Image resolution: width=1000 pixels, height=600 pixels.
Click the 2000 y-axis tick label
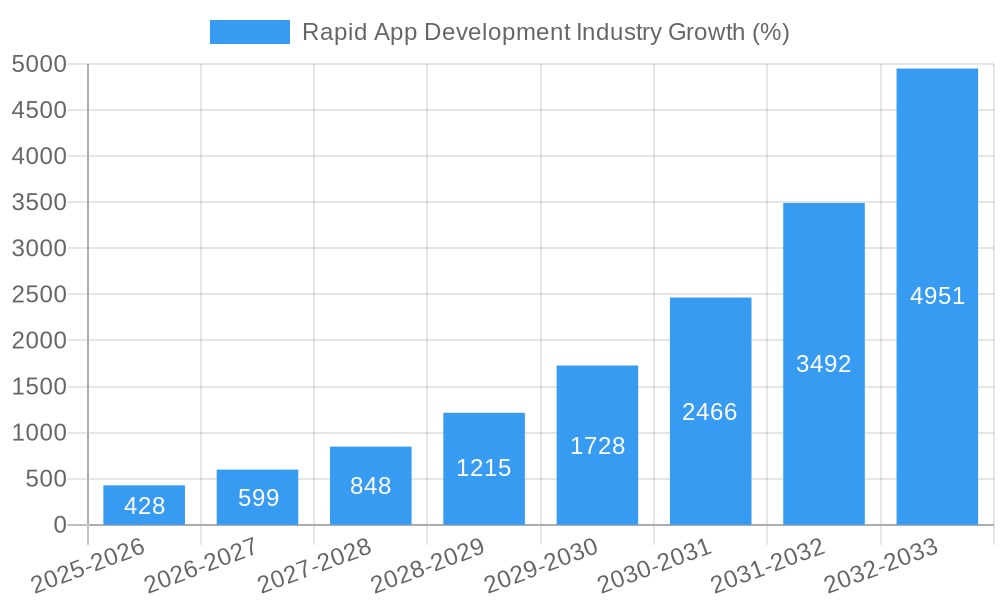39,340
